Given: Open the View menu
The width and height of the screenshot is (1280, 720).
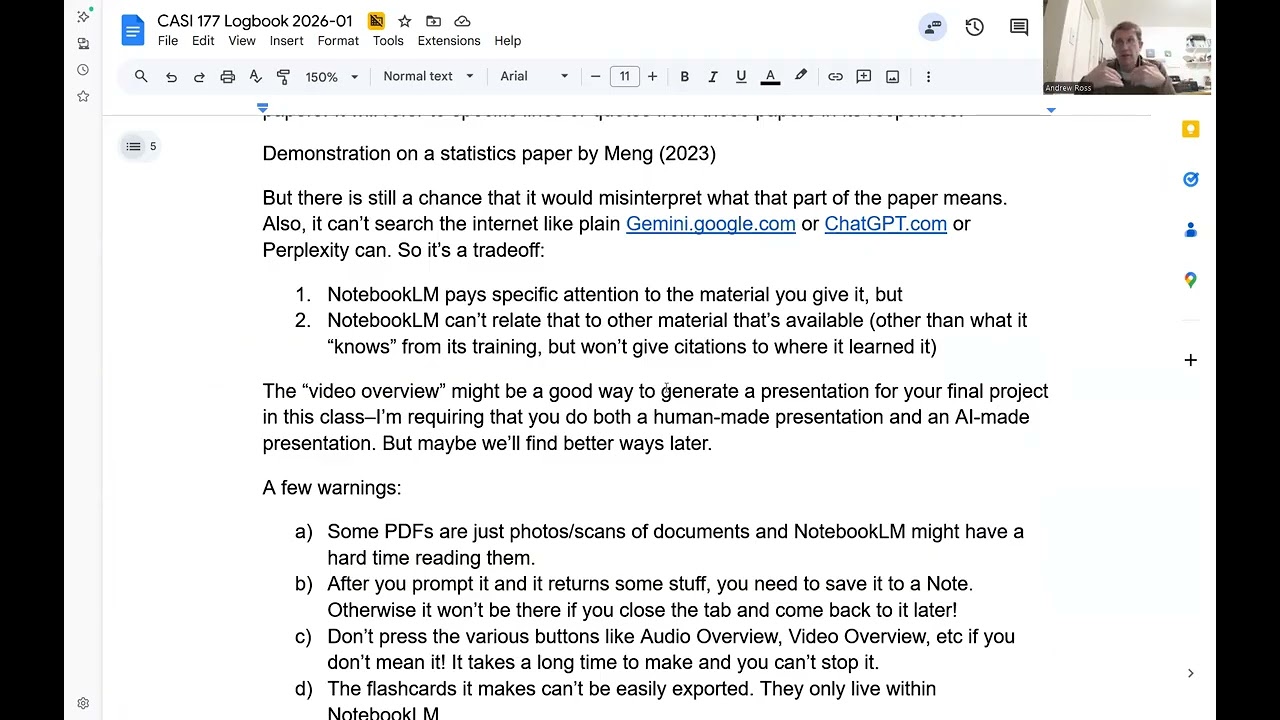Looking at the screenshot, I should tap(242, 41).
